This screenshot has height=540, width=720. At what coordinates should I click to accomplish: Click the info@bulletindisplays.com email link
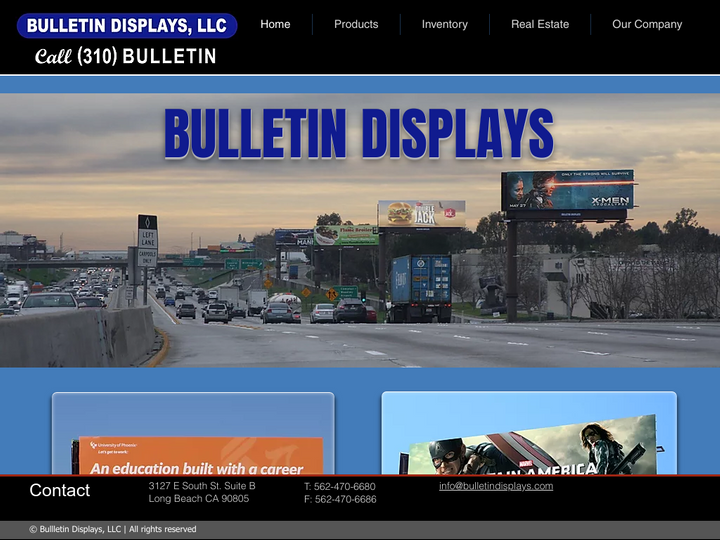pos(496,486)
